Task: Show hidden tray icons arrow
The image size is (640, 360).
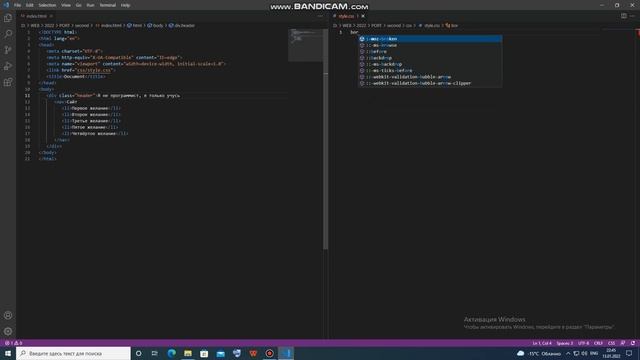Action: coord(568,353)
